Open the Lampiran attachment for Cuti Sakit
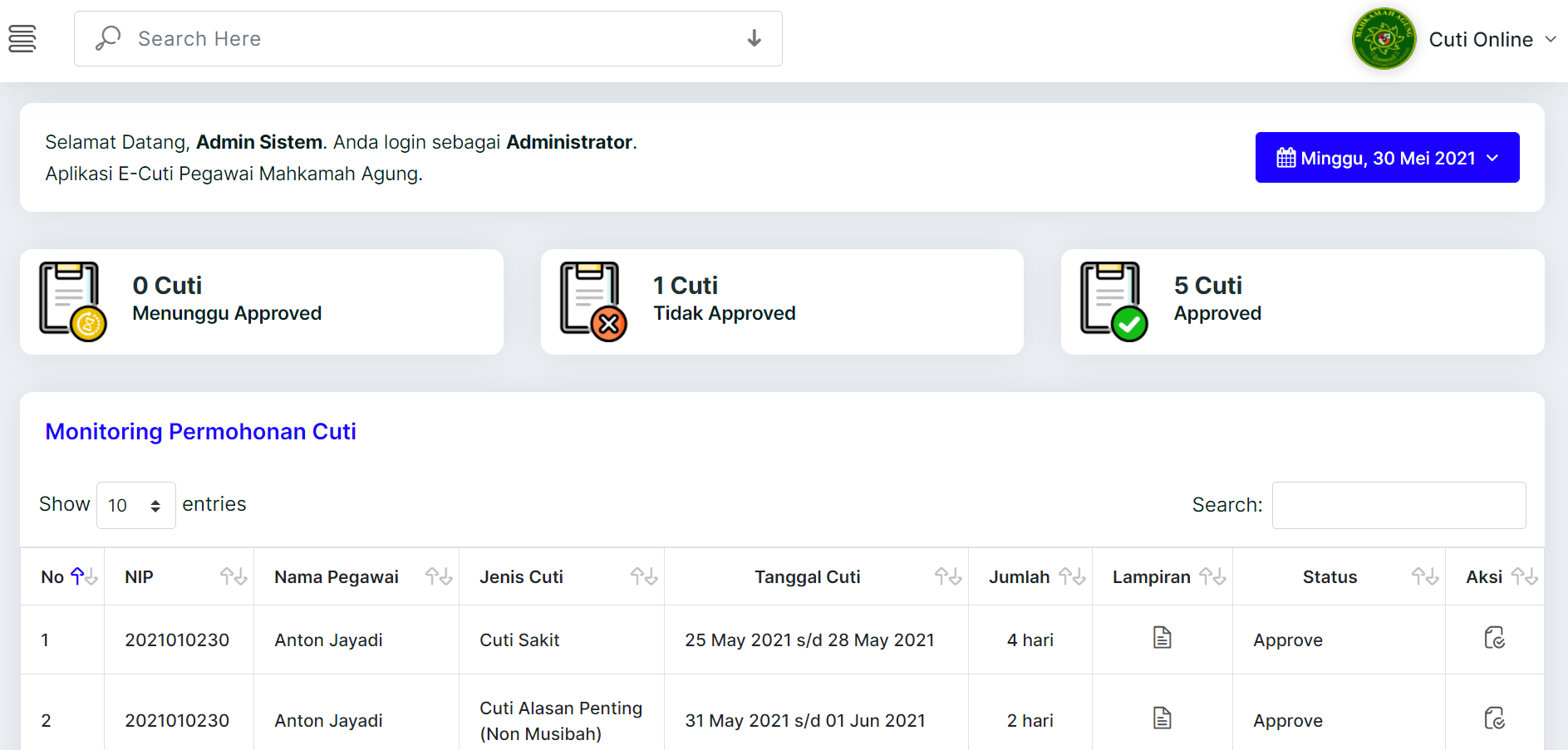The image size is (1568, 750). click(1162, 639)
